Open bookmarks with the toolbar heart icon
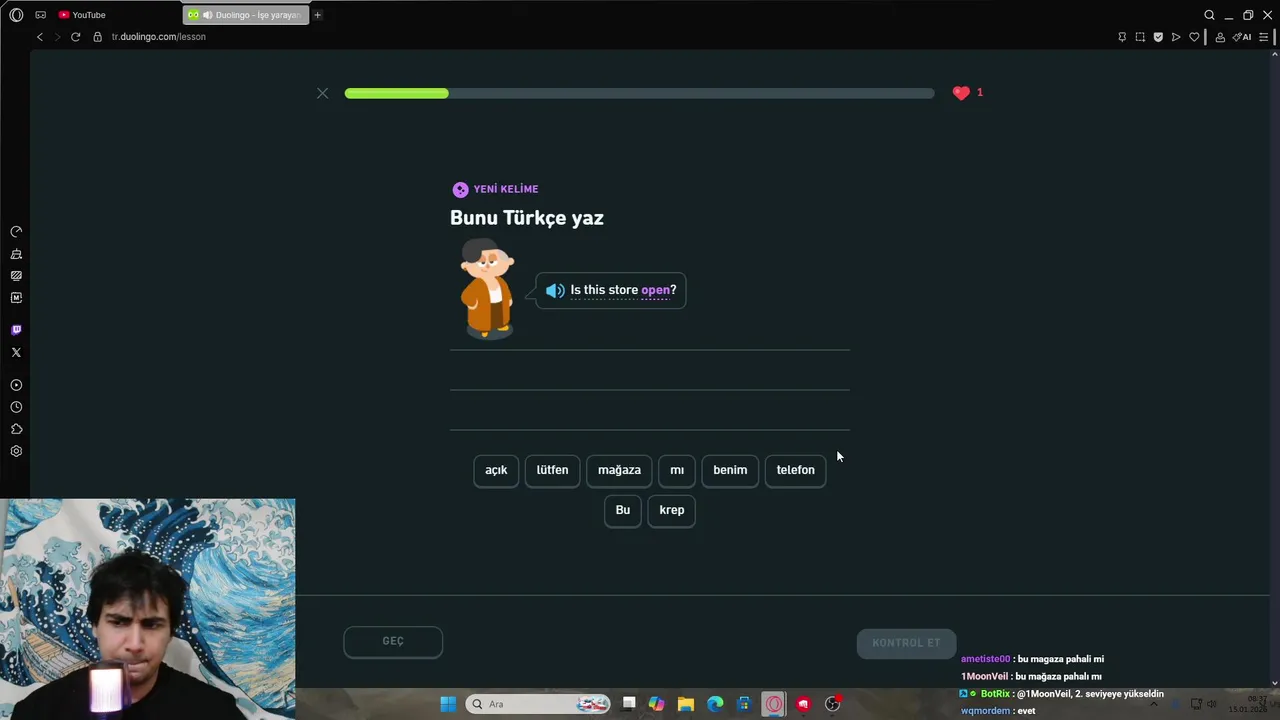The width and height of the screenshot is (1280, 720). tap(1194, 37)
